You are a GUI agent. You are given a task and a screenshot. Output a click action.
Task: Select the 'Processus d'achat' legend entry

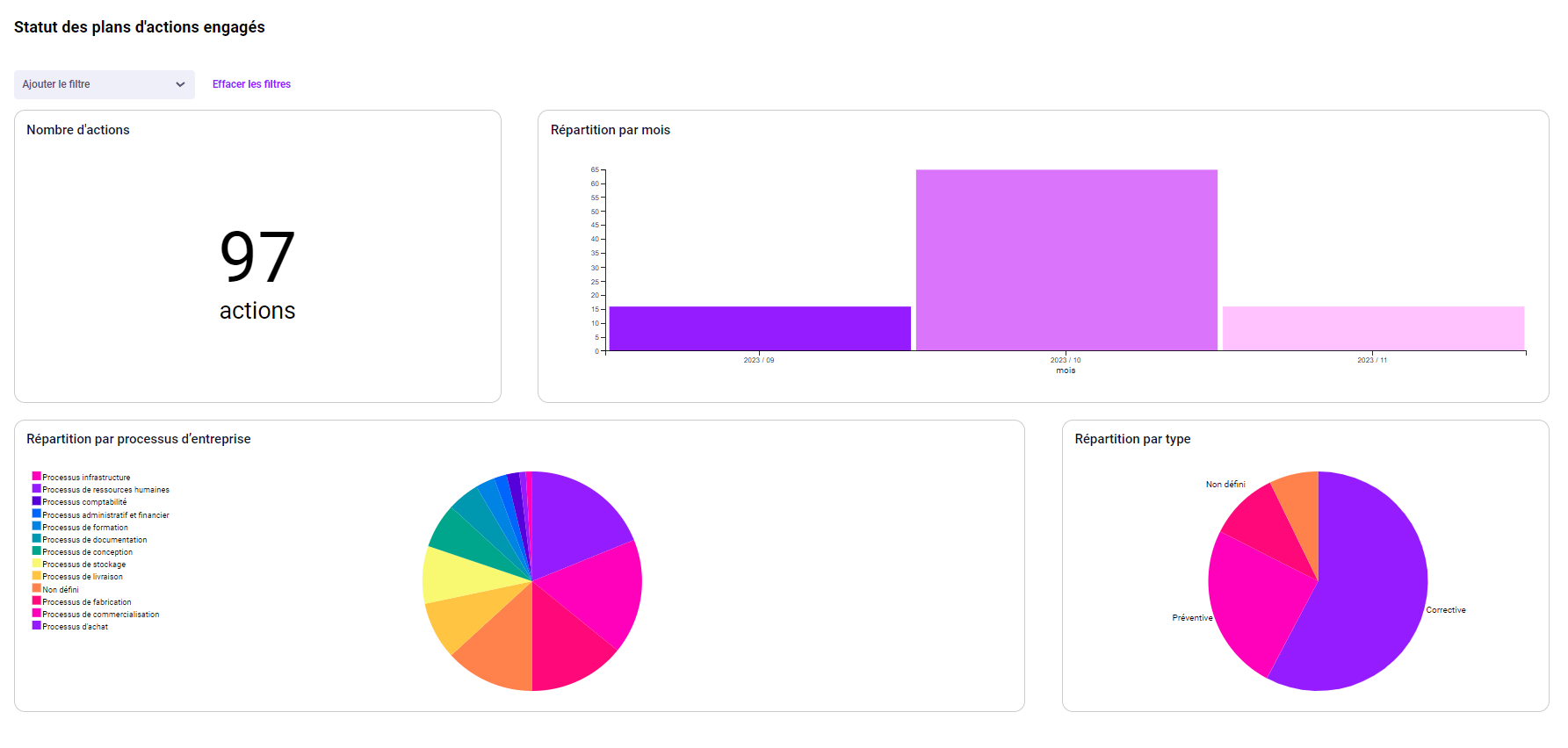pyautogui.click(x=76, y=627)
